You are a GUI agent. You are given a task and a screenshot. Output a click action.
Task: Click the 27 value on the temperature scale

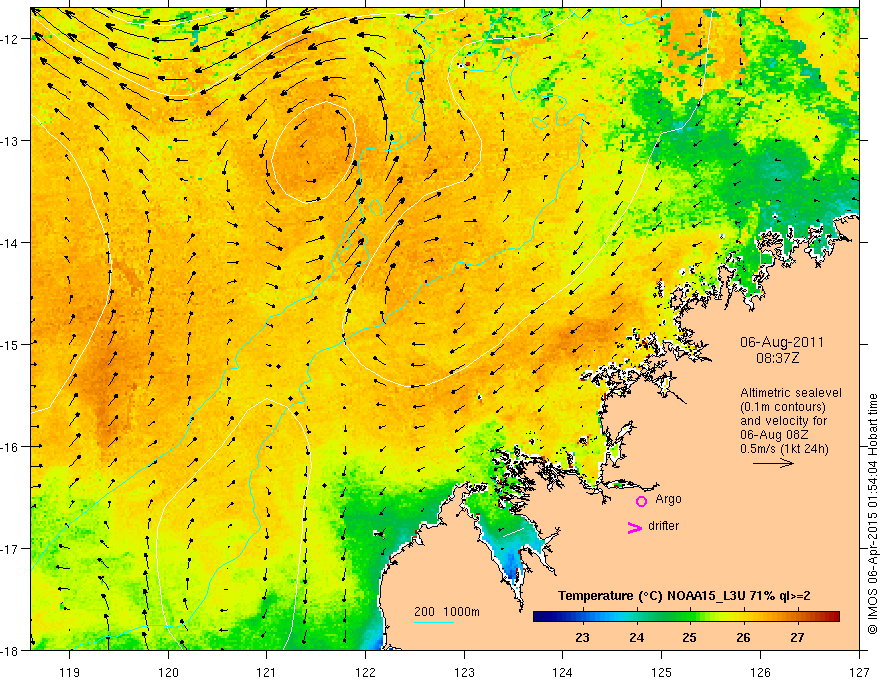pyautogui.click(x=798, y=637)
